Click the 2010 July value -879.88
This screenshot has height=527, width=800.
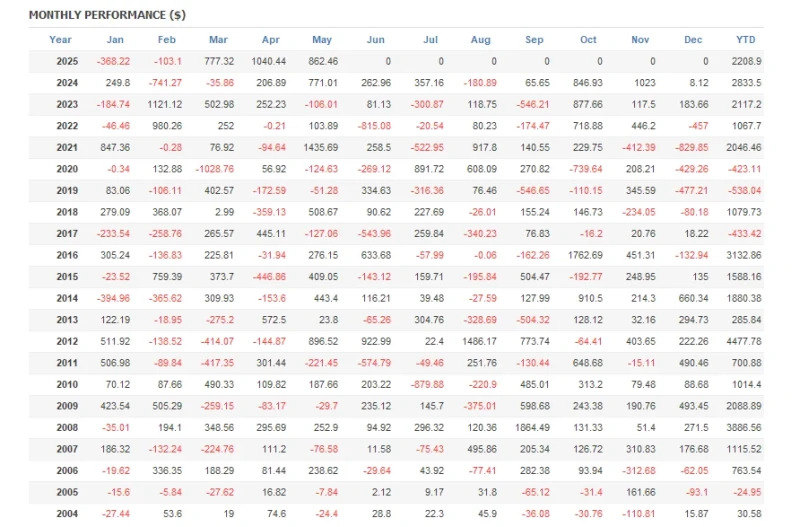tap(427, 385)
